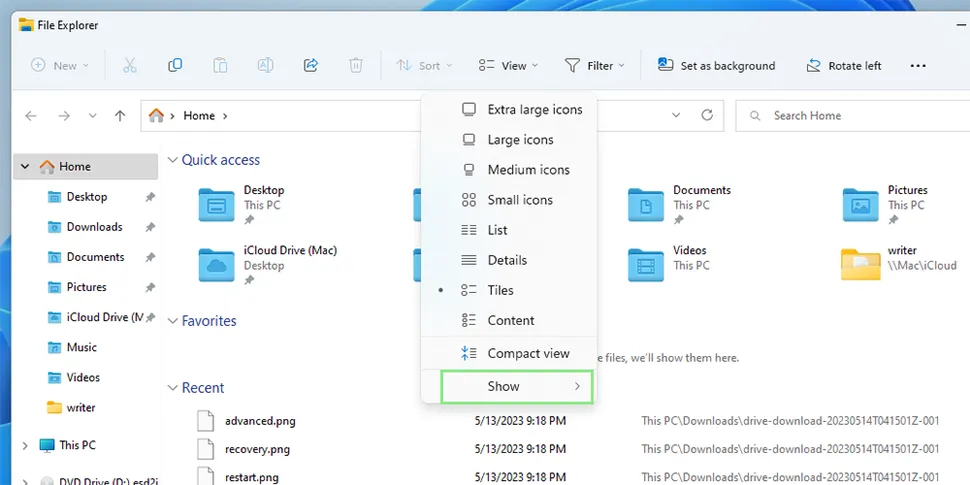Open the Pictures folder tile in Quick access
The width and height of the screenshot is (970, 485).
[x=886, y=205]
